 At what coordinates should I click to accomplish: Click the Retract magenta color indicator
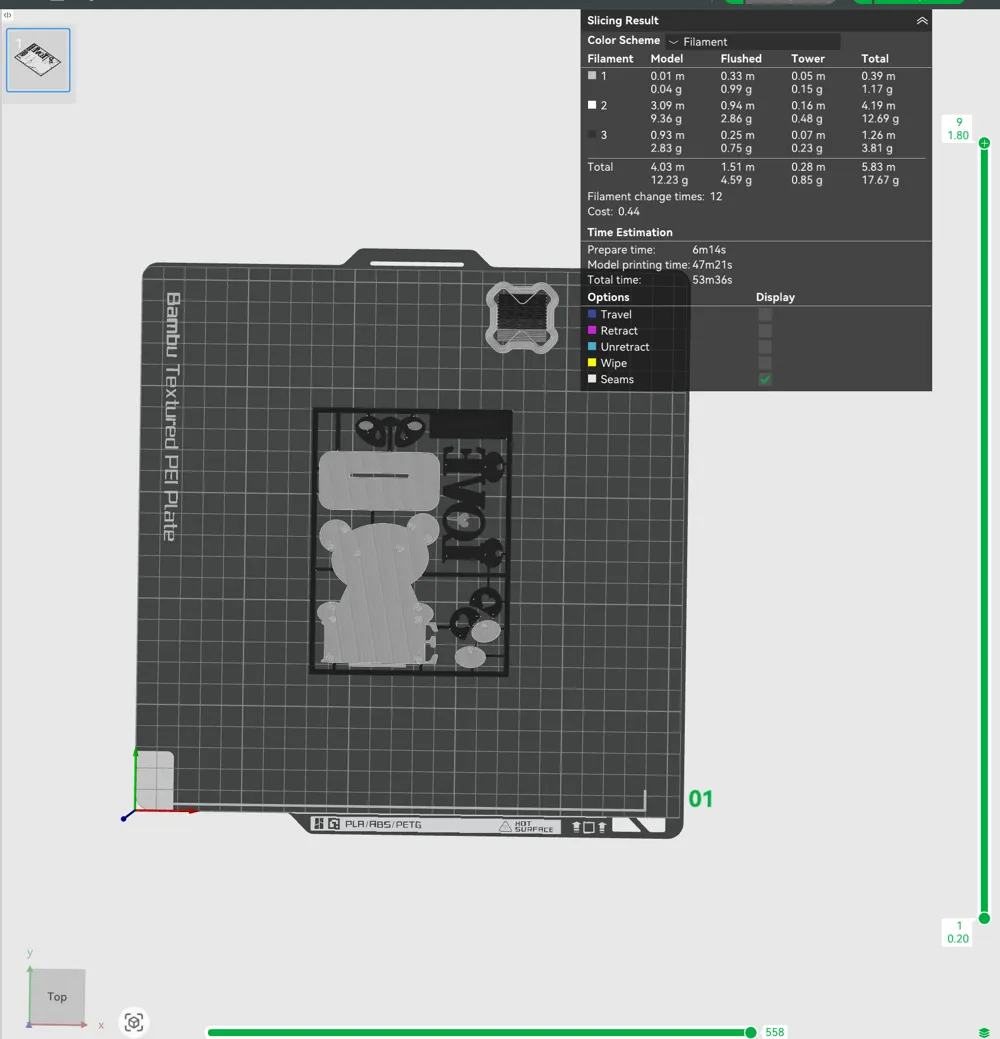(x=593, y=330)
